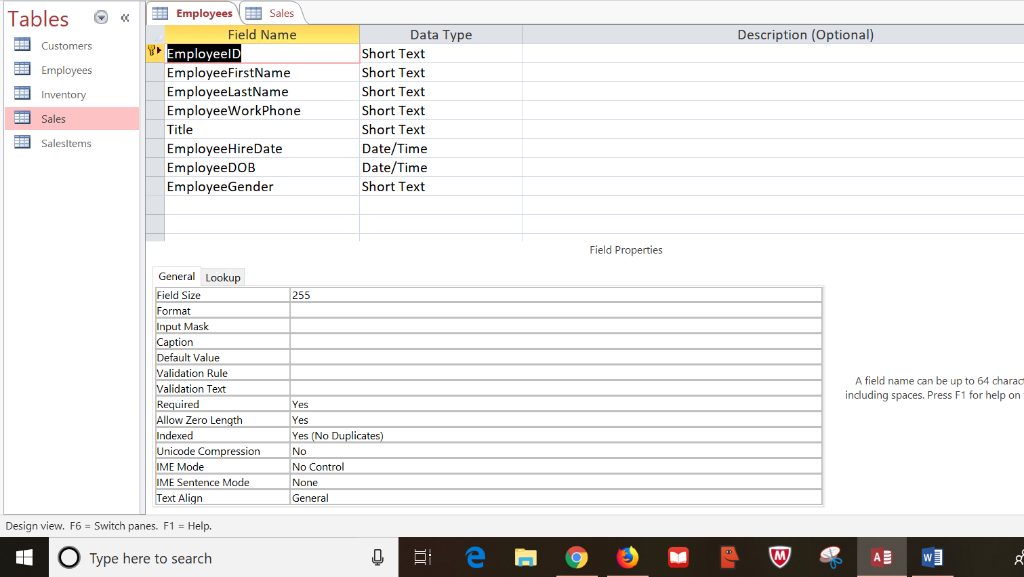
Task: Collapse the navigation pane with the double chevron
Action: [x=124, y=17]
